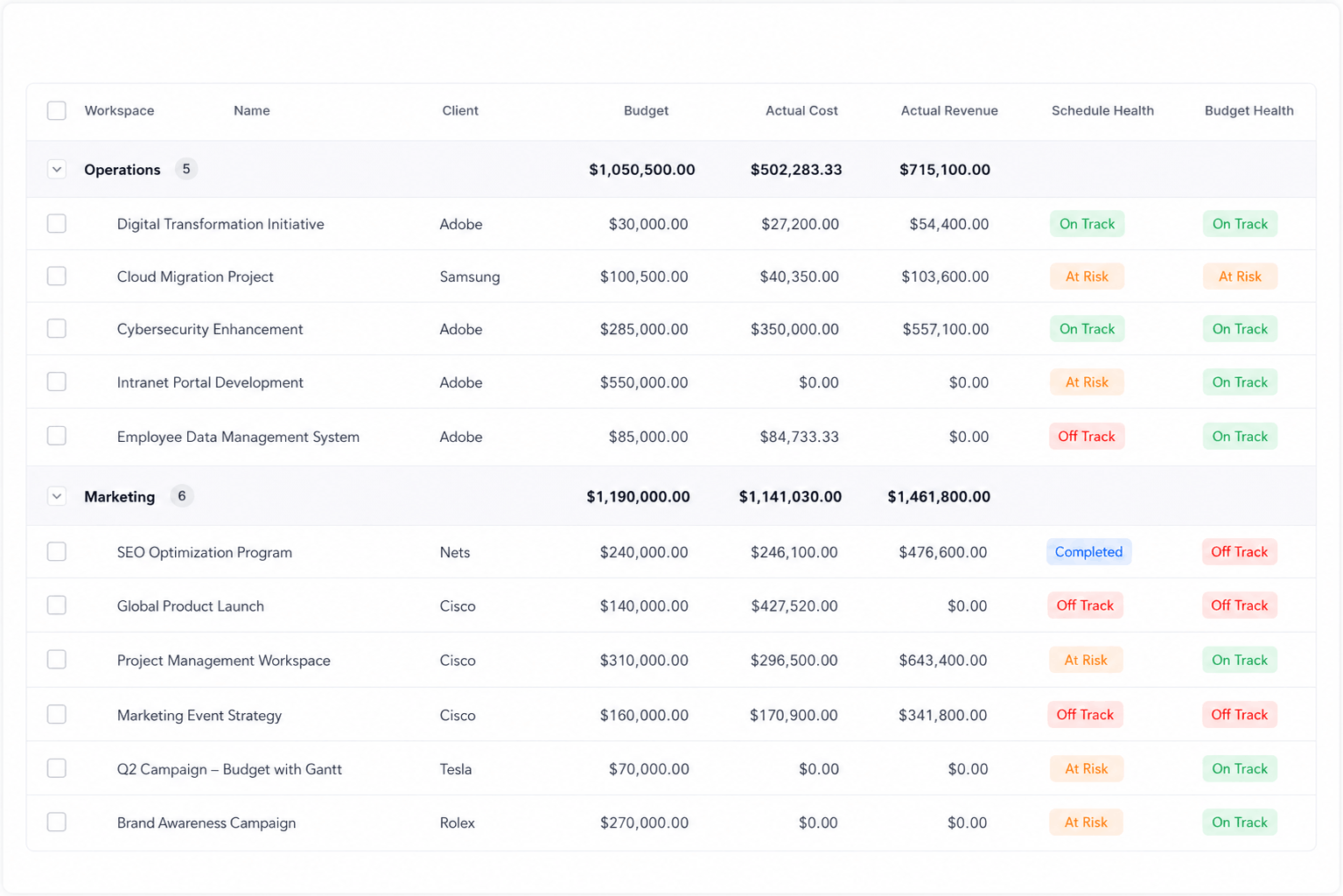
Task: Check the Employee Data Management System checkbox
Action: [57, 437]
